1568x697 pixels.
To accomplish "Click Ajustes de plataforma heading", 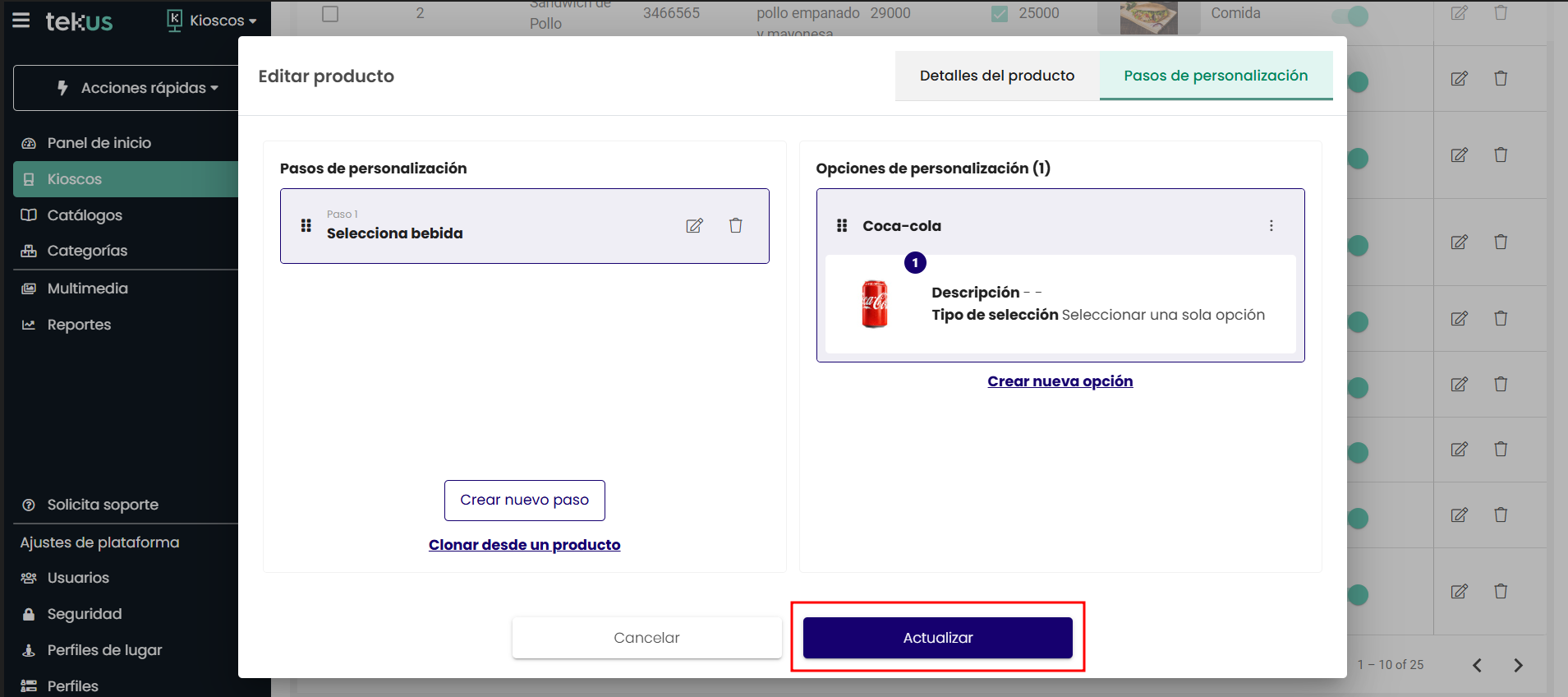I will tap(99, 542).
